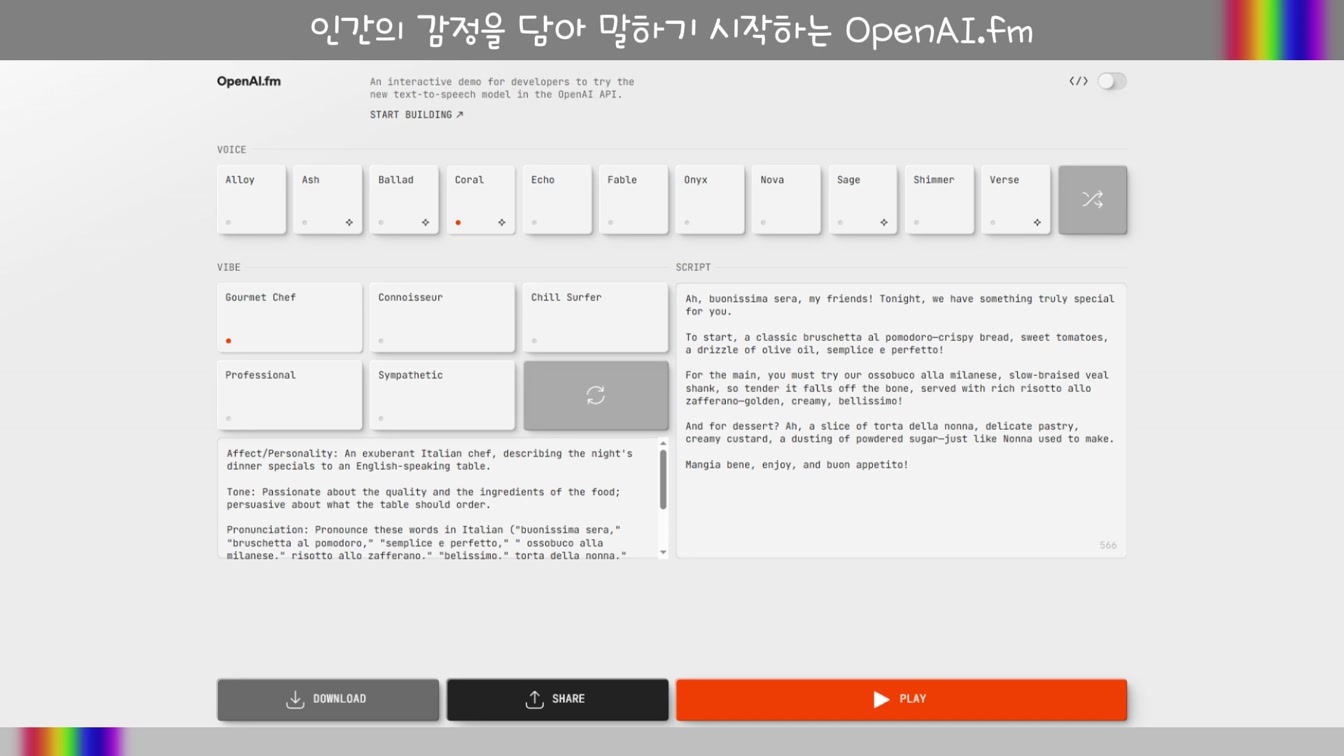Click the interactive demo description text
1344x756 pixels.
[502, 88]
